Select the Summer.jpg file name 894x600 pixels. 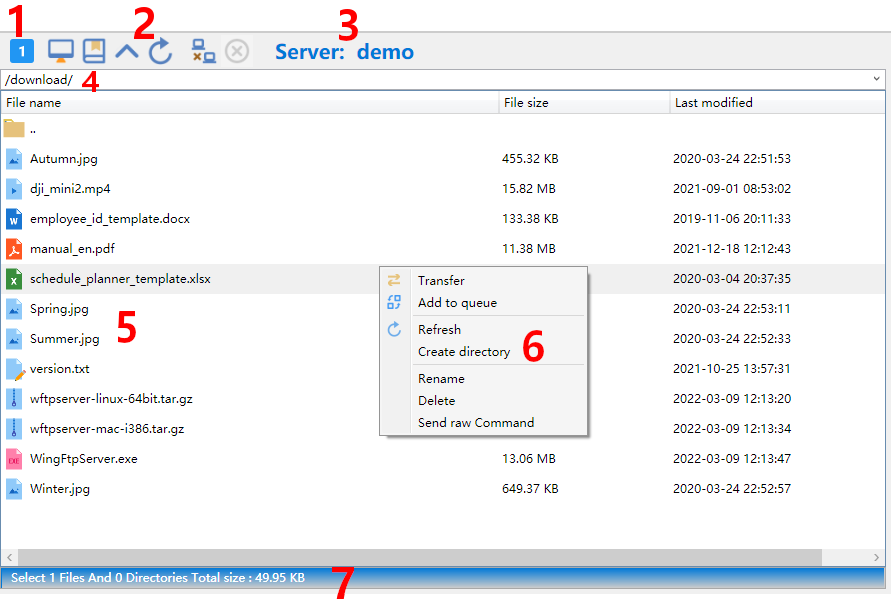tap(64, 339)
